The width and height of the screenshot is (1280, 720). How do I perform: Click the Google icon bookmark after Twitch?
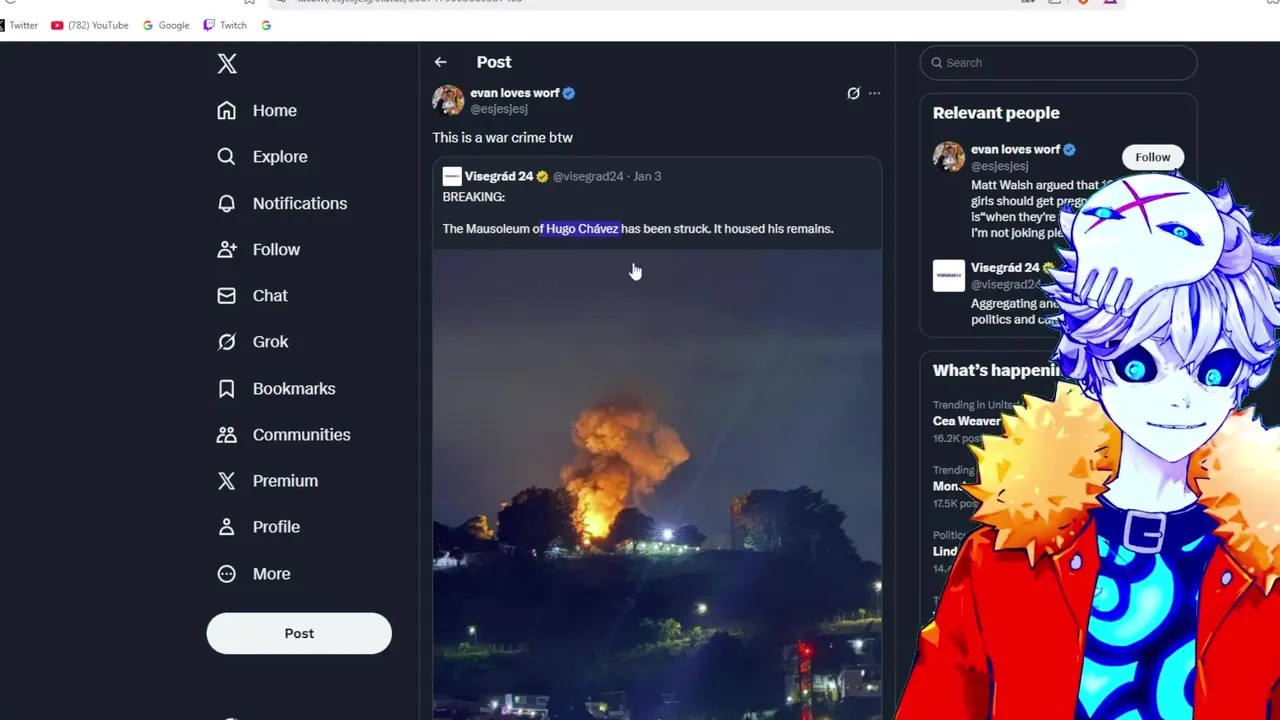tap(266, 25)
